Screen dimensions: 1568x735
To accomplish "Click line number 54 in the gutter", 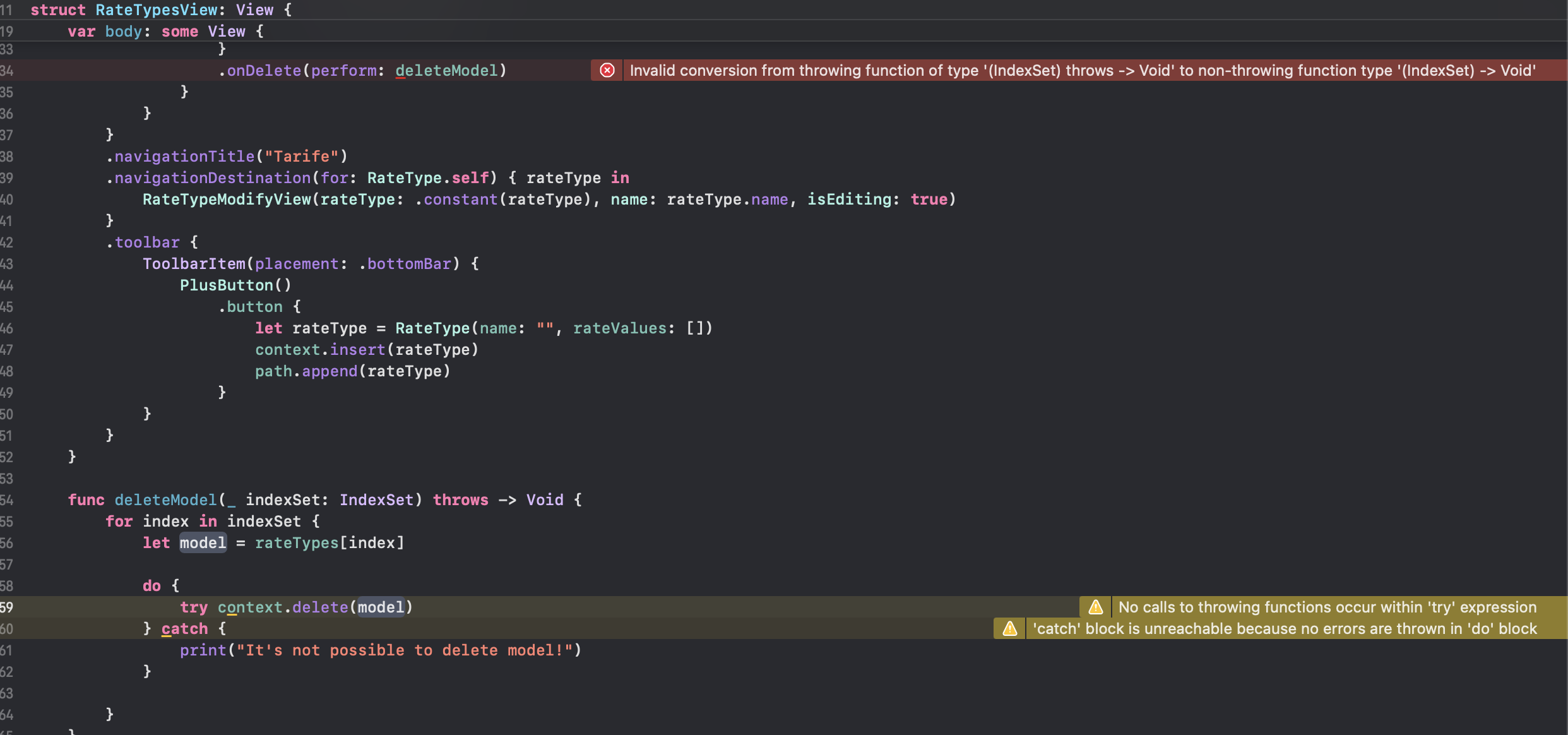I will [x=6, y=499].
